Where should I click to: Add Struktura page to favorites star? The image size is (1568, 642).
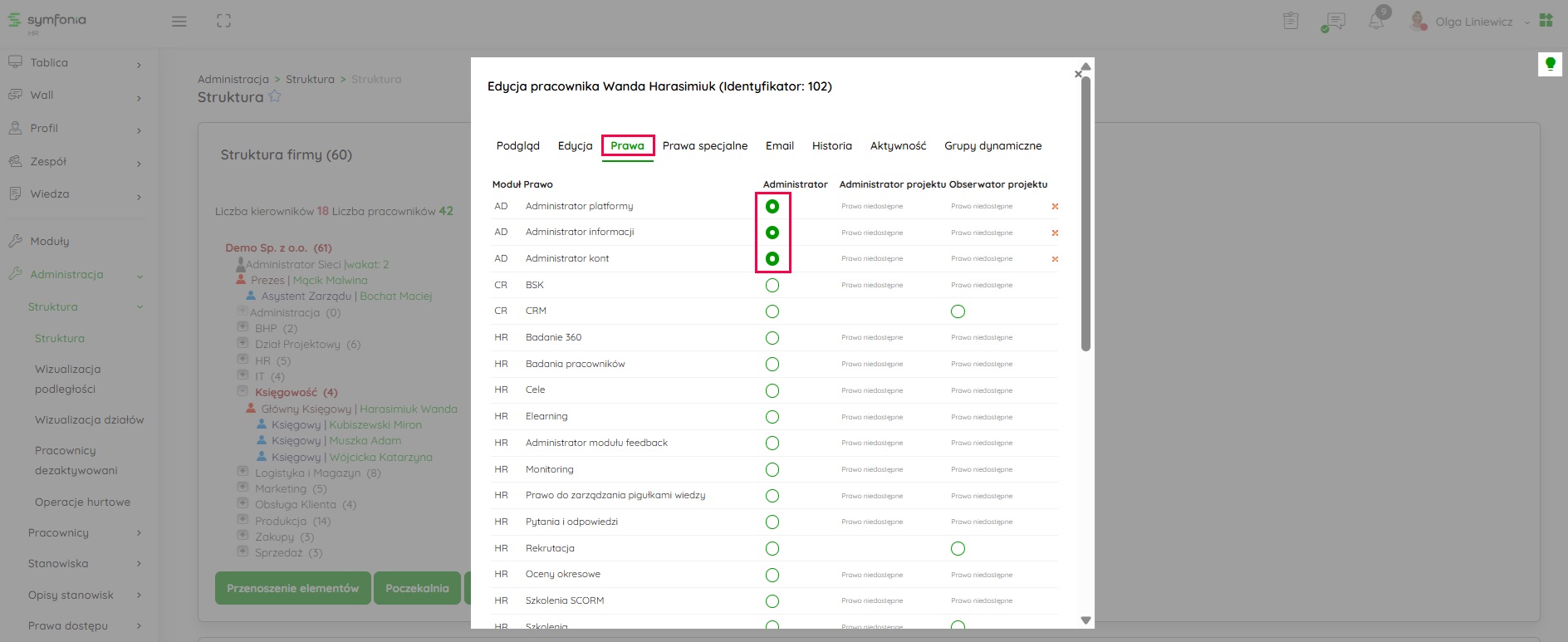click(275, 97)
